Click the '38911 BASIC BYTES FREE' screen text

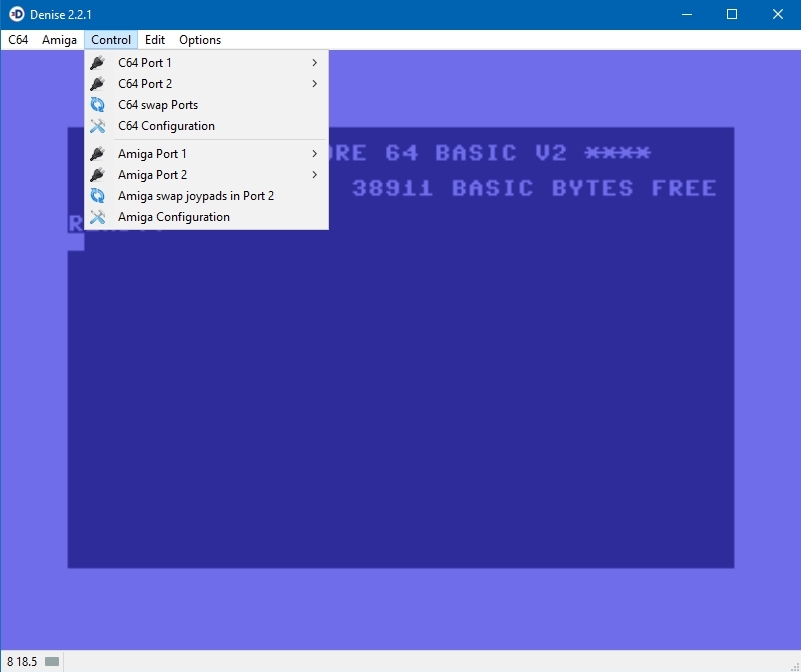[x=534, y=188]
